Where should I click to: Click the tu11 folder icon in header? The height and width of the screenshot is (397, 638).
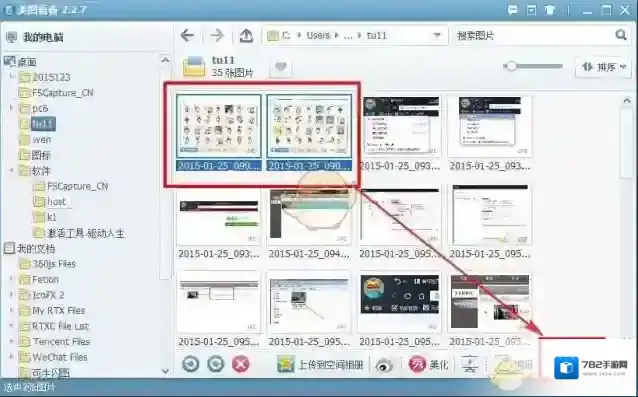click(x=194, y=66)
